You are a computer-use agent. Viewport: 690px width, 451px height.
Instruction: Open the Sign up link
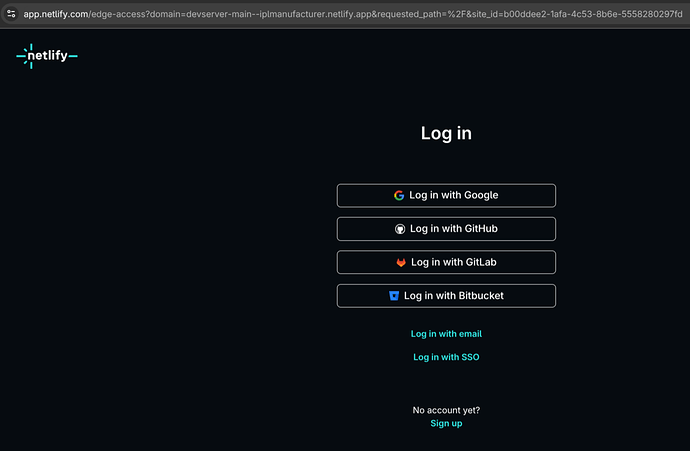click(x=446, y=423)
